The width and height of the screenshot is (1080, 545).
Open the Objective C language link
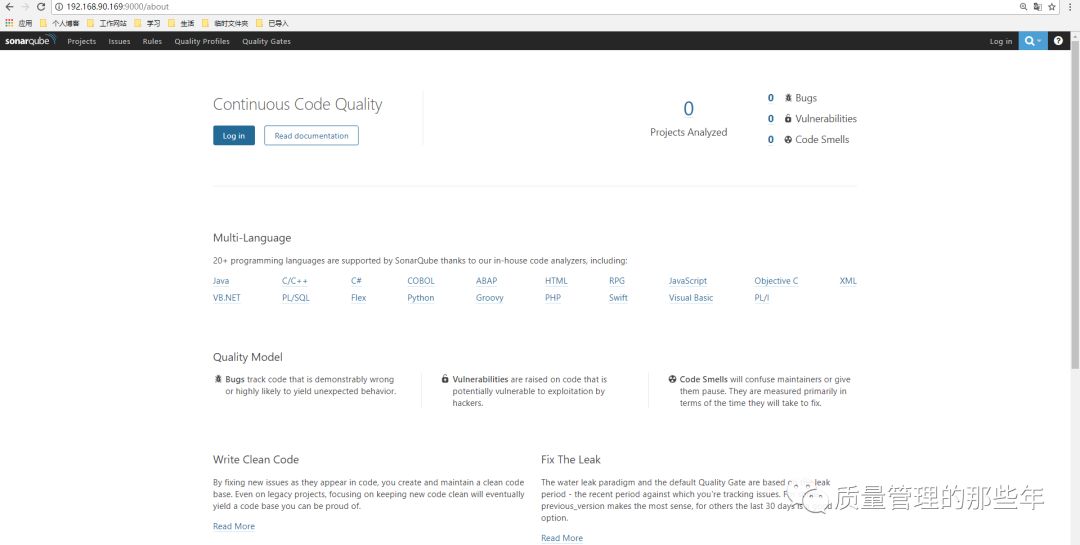776,281
